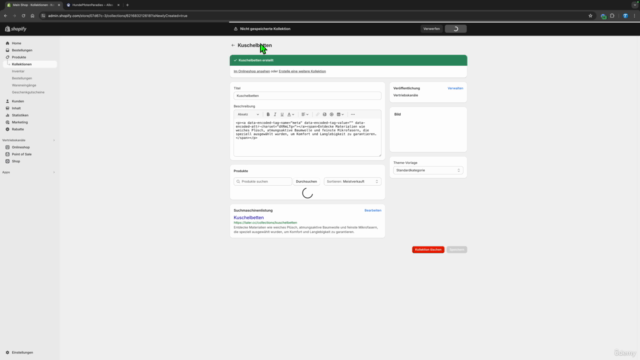Open the Standardkategorie theme template dropdown
Screen dimensions: 640x360
(x=428, y=170)
